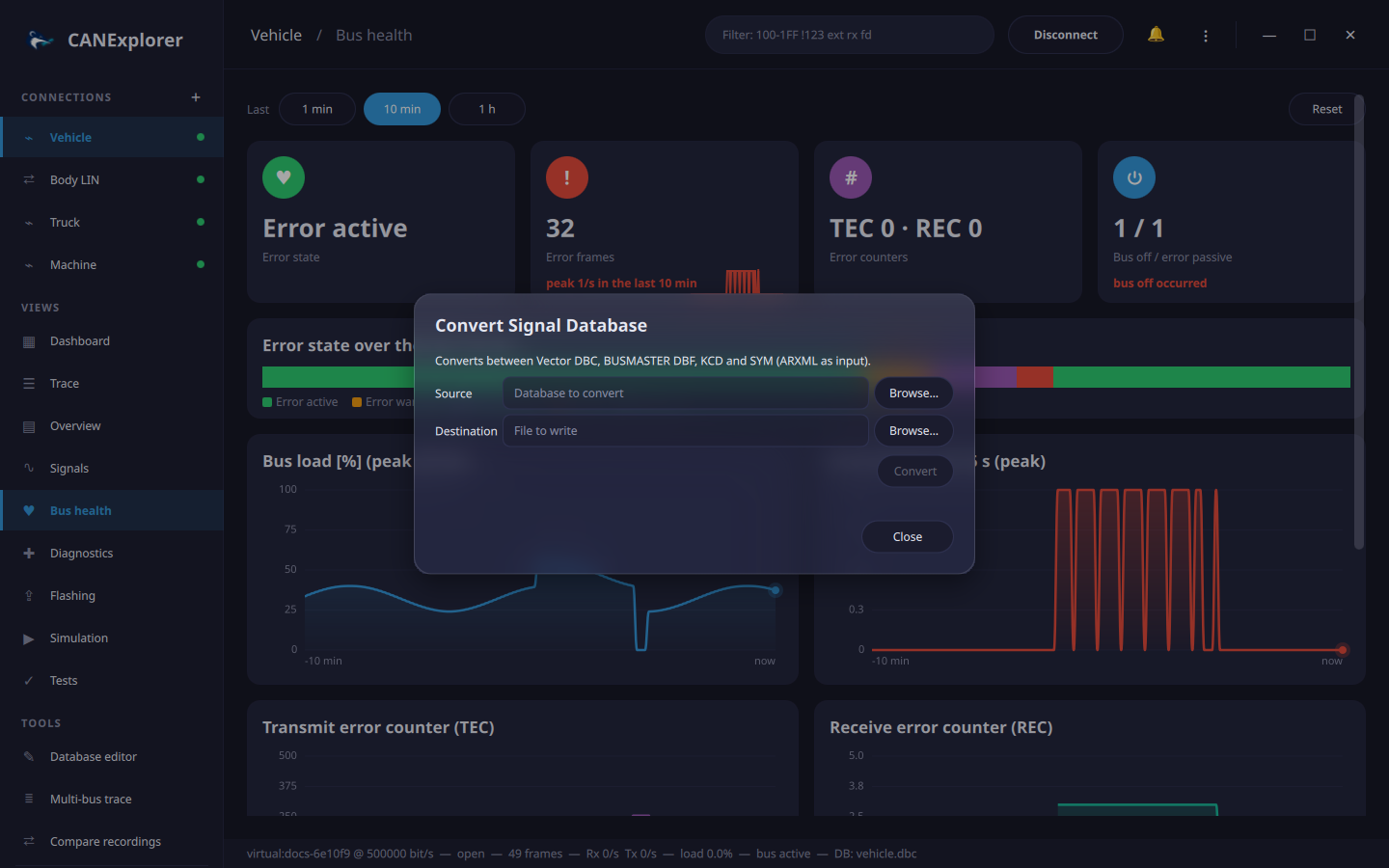Click the CANExplorer logo icon

pos(41,40)
